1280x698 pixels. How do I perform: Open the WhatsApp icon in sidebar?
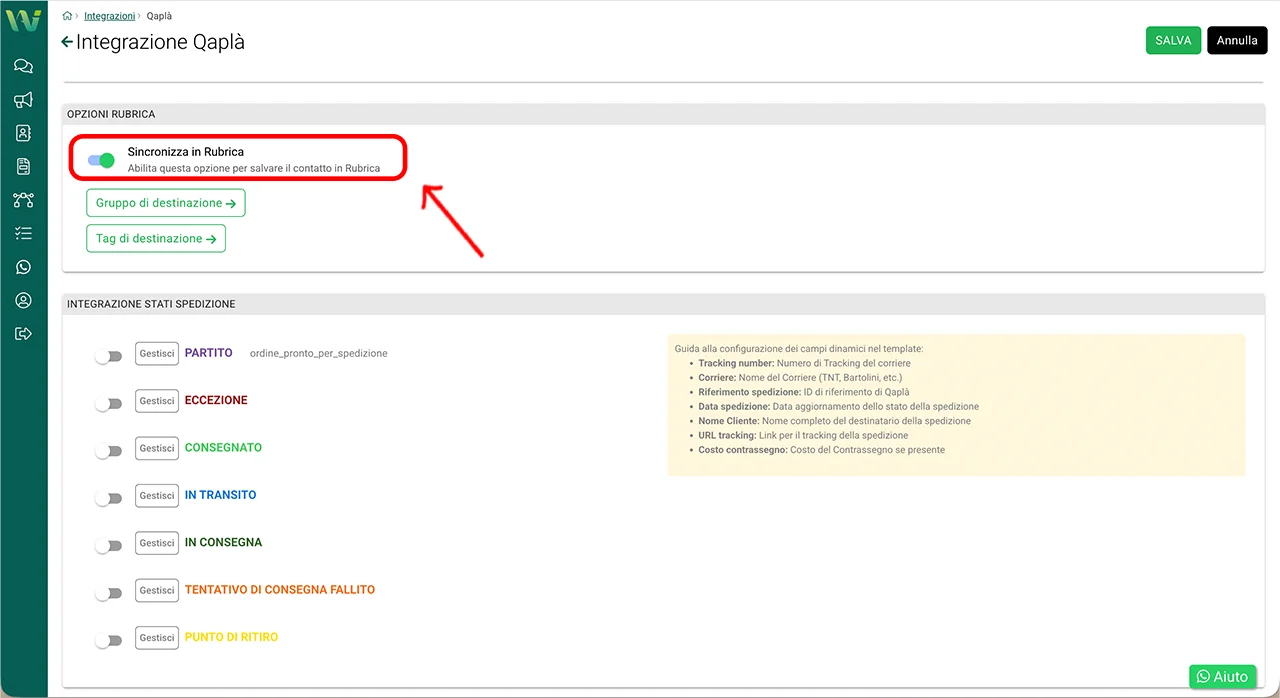pos(23,267)
